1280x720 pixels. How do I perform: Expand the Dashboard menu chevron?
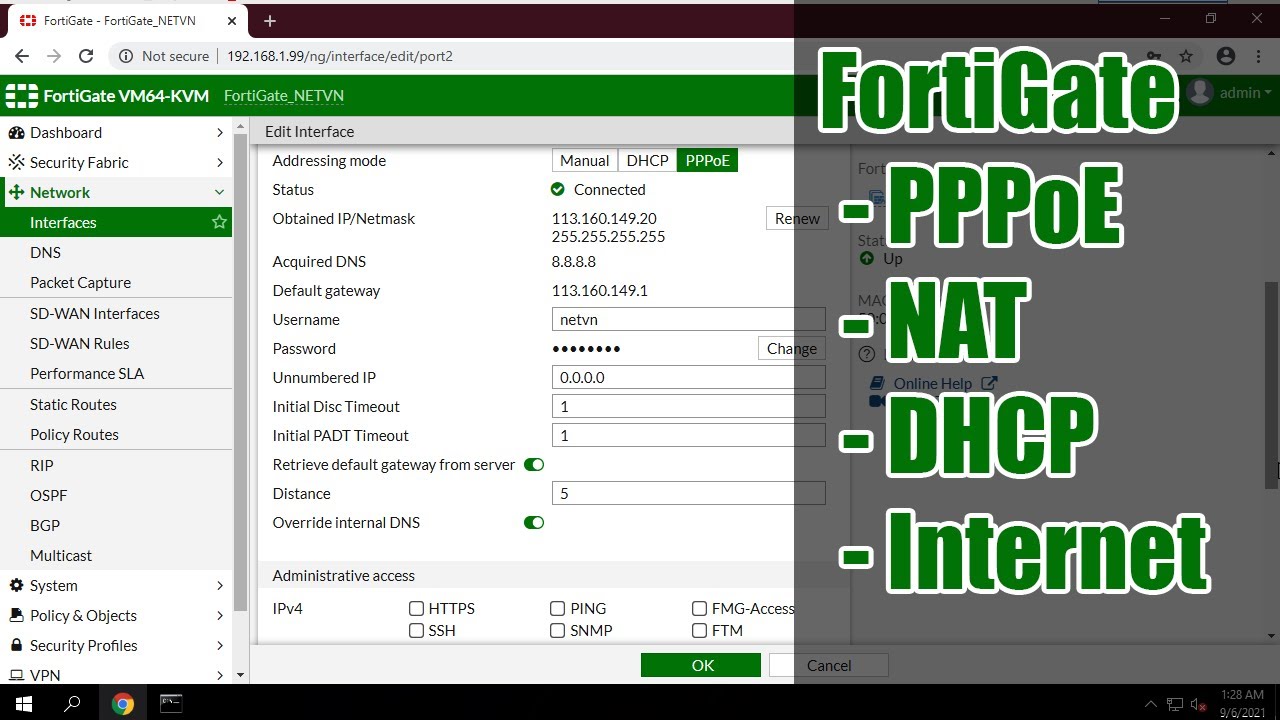click(220, 133)
